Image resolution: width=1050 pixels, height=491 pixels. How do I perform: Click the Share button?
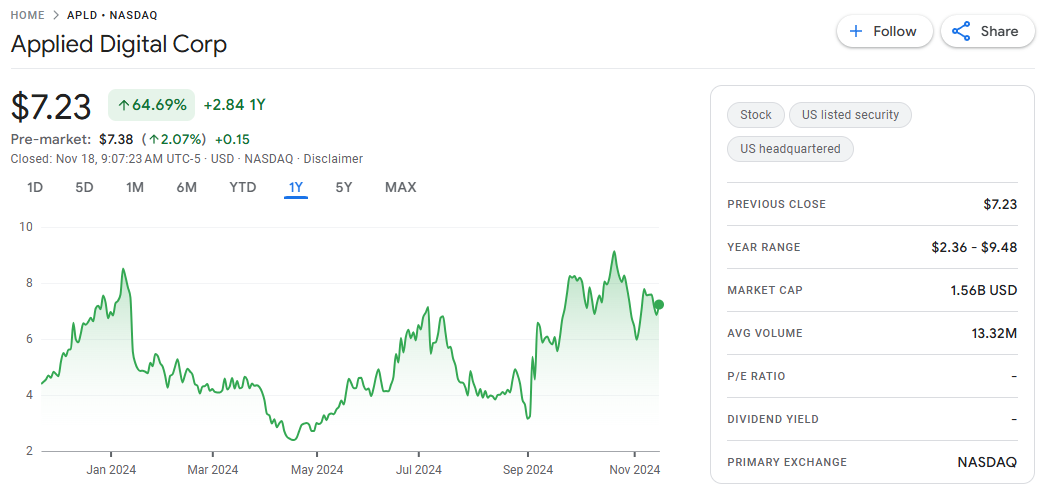coord(985,31)
